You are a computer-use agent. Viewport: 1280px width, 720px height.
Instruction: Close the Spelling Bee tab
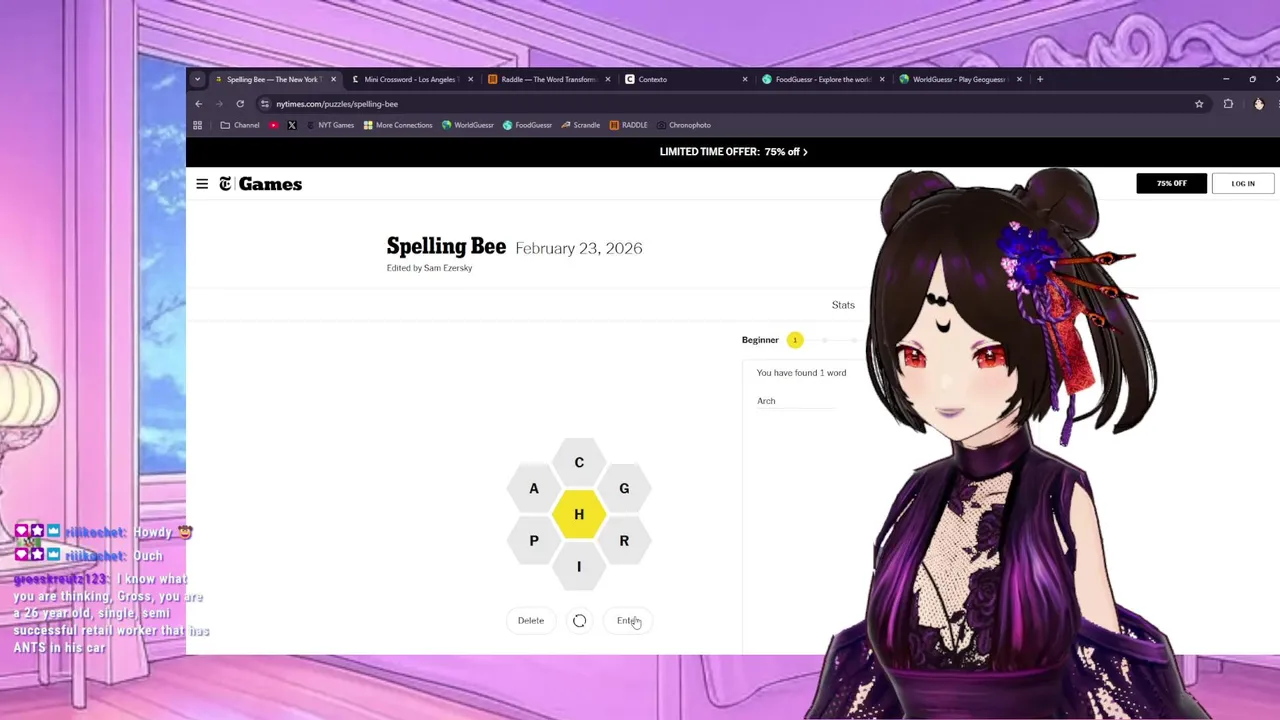(333, 79)
